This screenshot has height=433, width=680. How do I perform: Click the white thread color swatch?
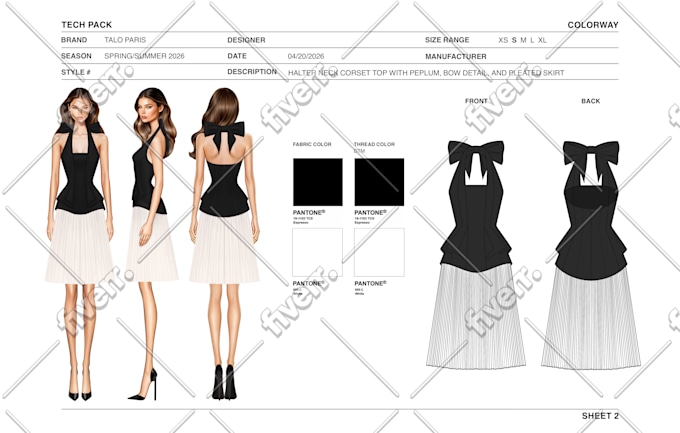tap(379, 253)
